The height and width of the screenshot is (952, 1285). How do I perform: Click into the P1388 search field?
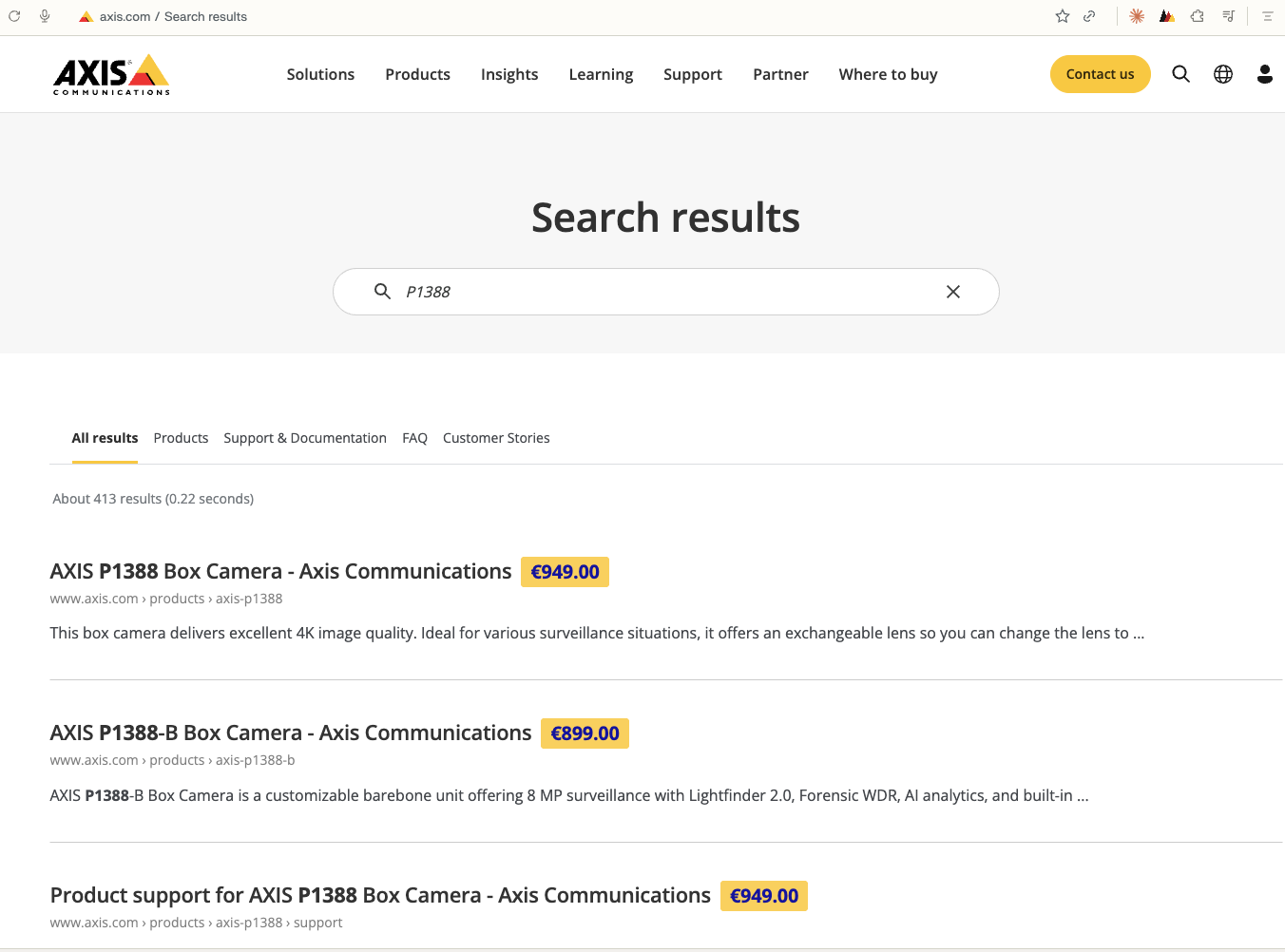click(x=665, y=292)
